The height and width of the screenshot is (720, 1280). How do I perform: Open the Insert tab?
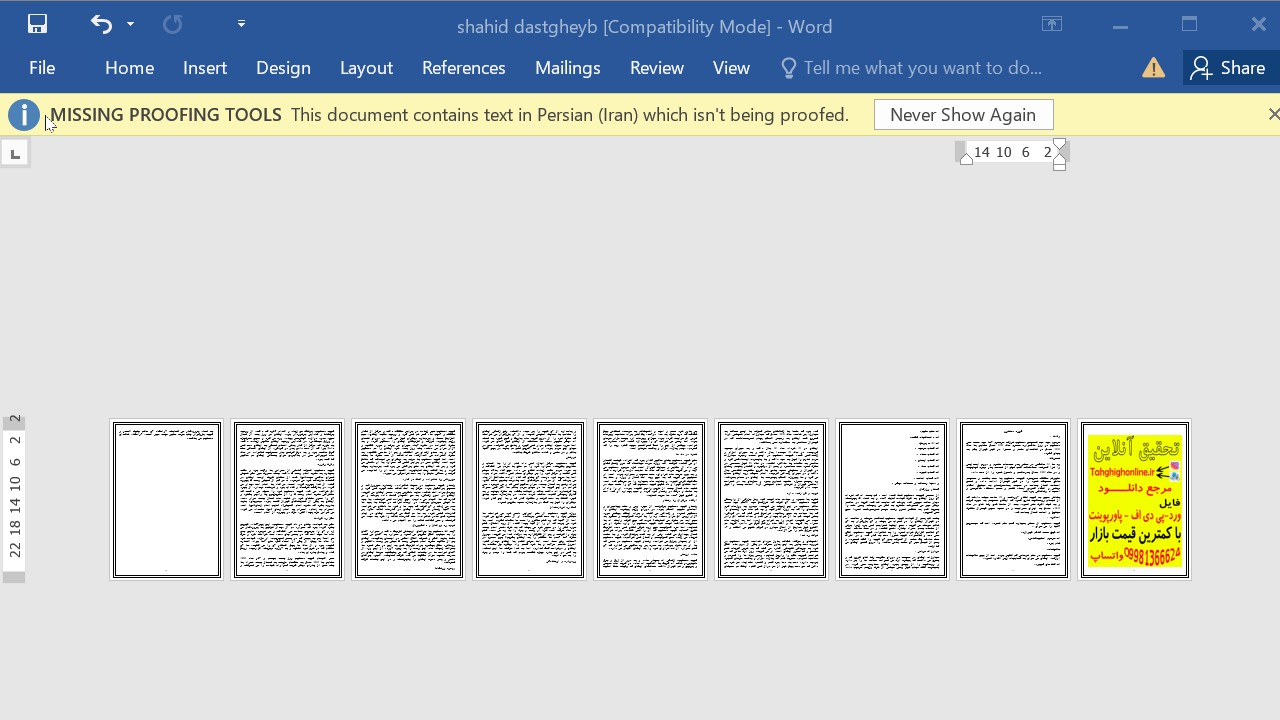pyautogui.click(x=205, y=68)
